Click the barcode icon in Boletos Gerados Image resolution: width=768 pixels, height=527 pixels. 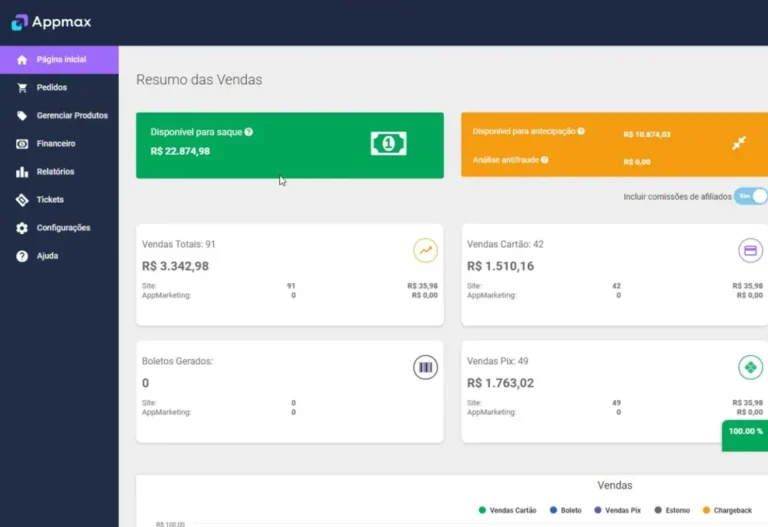click(x=426, y=368)
